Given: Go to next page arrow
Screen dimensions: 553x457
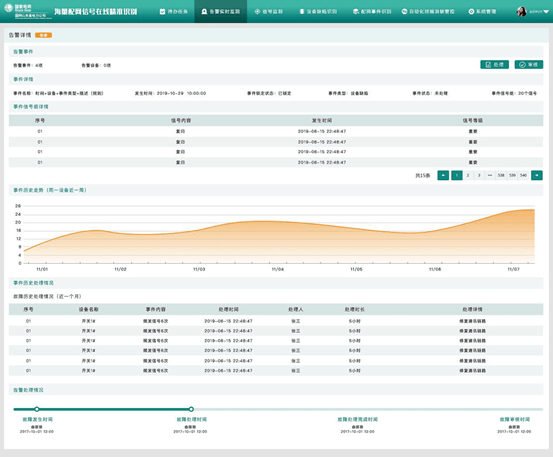Looking at the screenshot, I should tap(537, 175).
